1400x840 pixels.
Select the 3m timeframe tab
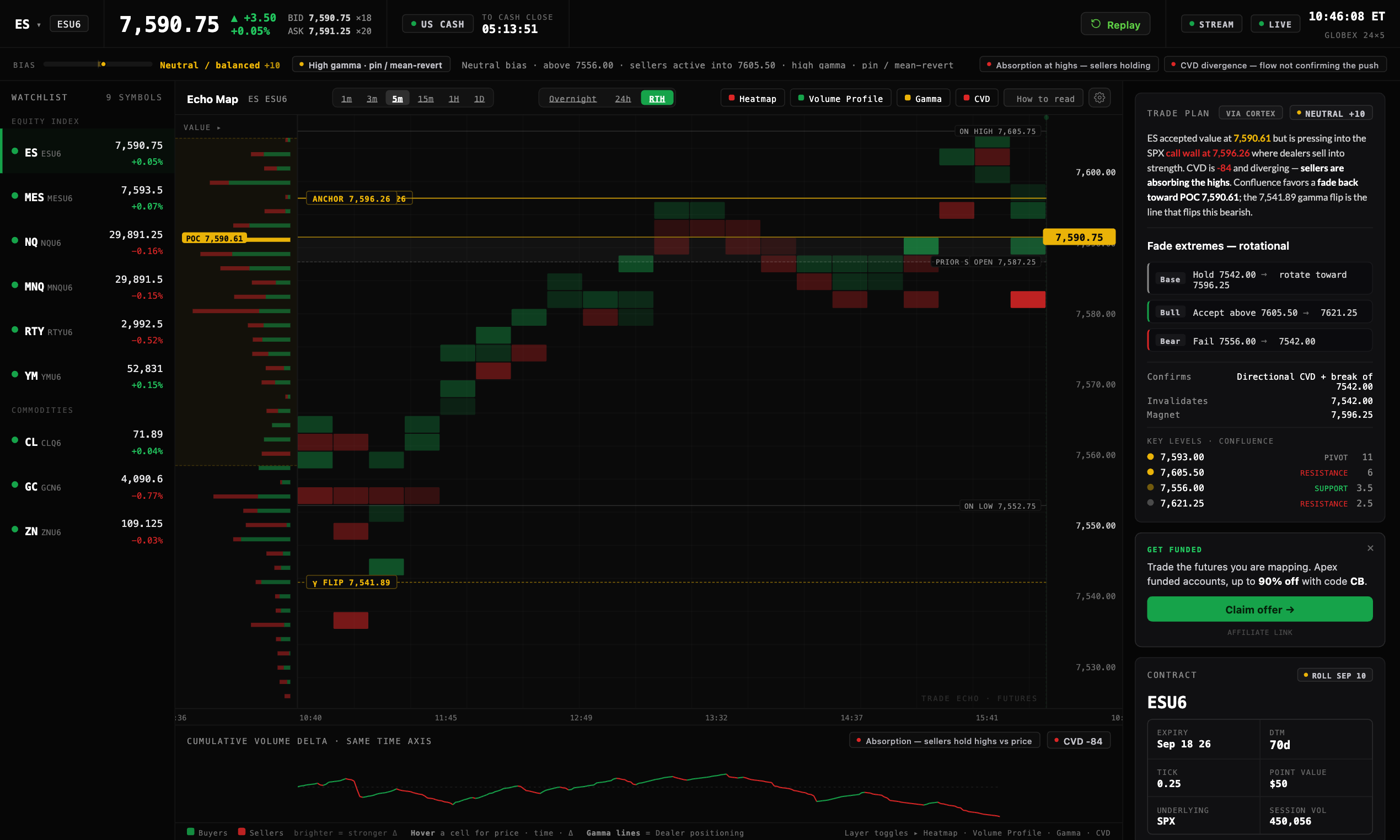coord(372,99)
